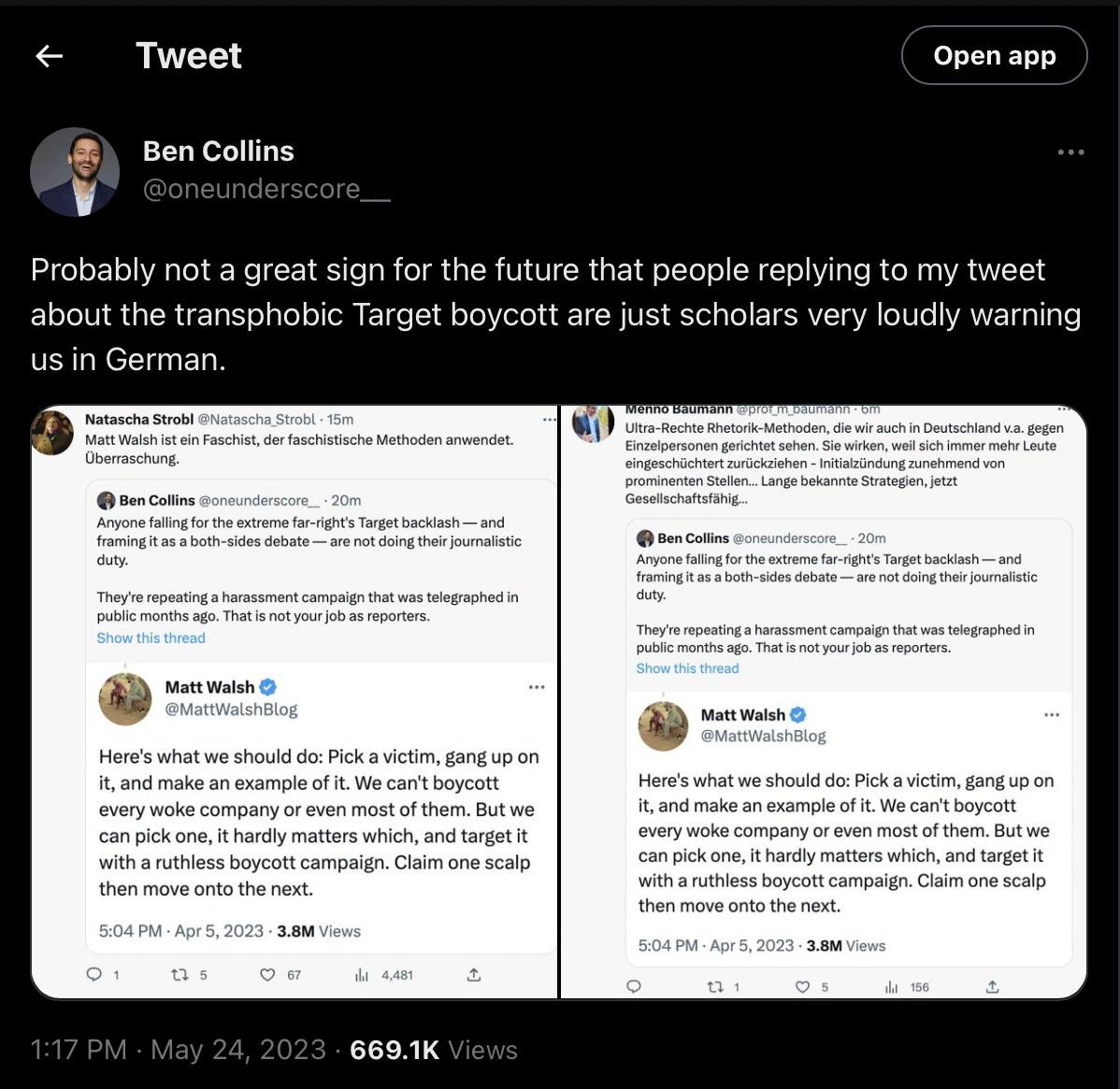Open more options on left Matt Walsh tweet
Viewport: 1120px width, 1089px height.
point(537,687)
